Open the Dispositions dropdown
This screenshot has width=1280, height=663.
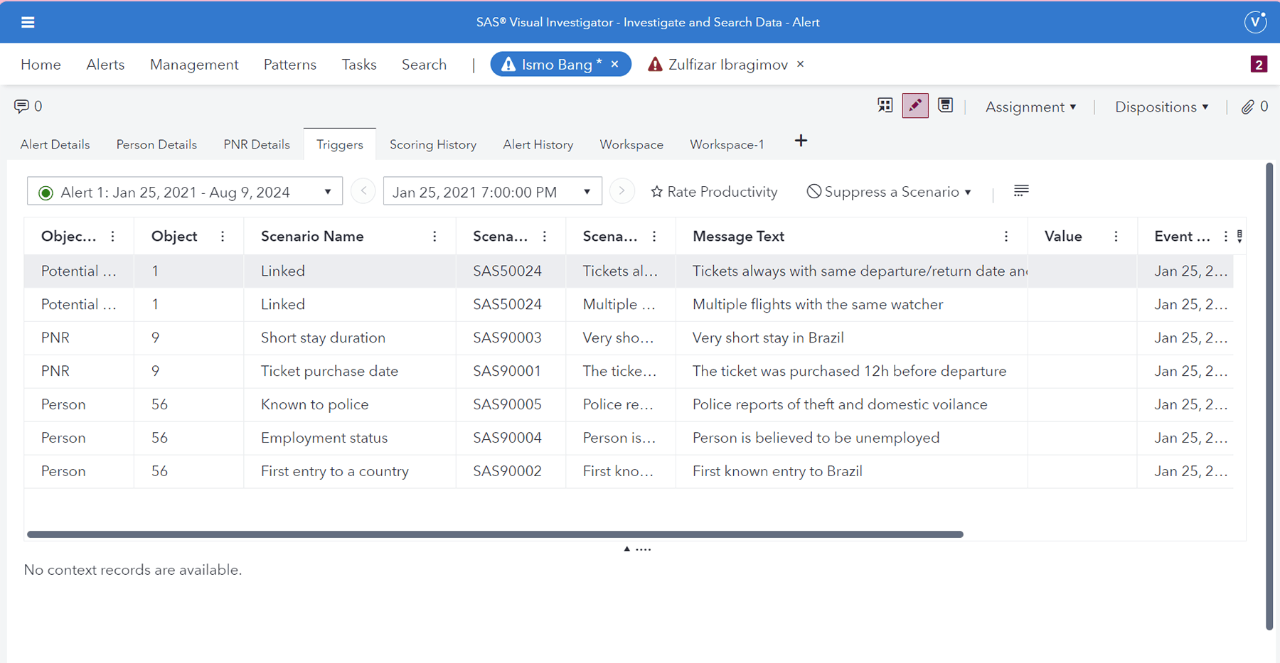click(1161, 106)
